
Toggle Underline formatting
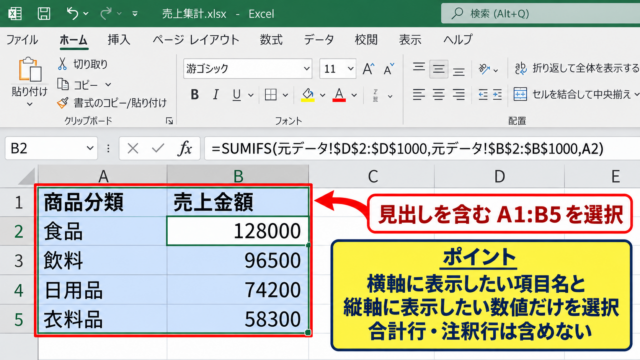236,95
